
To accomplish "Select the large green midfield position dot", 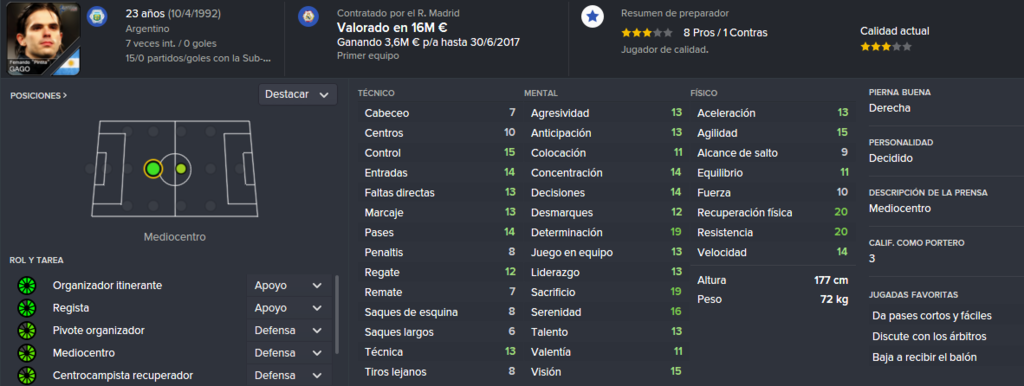I will pyautogui.click(x=153, y=169).
